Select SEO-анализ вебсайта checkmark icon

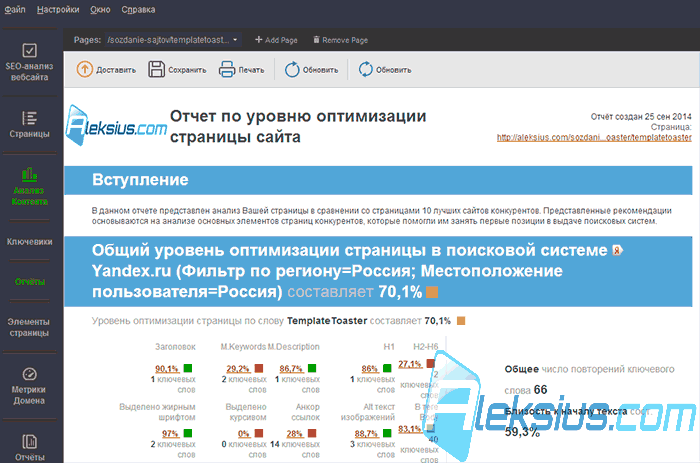(x=29, y=50)
